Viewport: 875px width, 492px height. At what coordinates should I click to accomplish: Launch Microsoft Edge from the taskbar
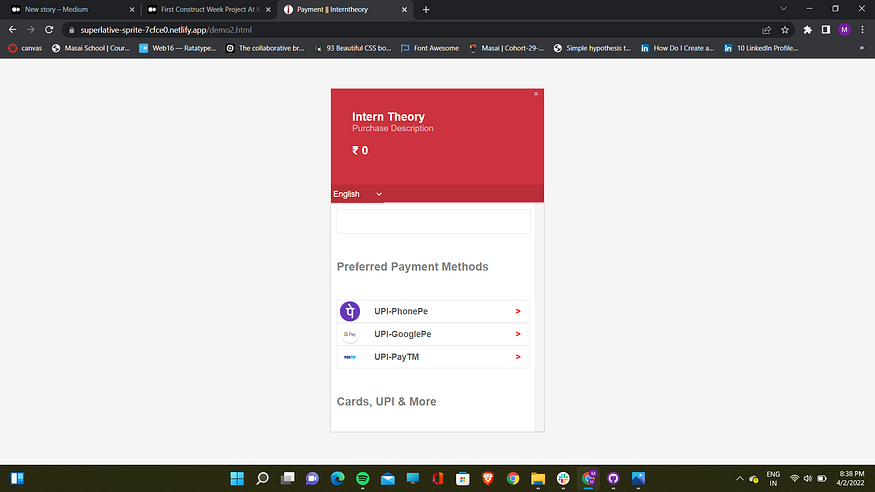pos(338,479)
